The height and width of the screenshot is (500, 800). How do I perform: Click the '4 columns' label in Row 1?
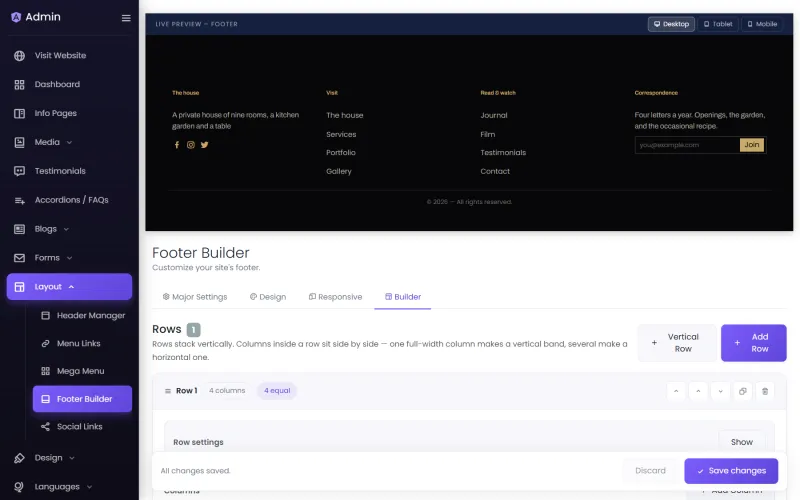(227, 391)
